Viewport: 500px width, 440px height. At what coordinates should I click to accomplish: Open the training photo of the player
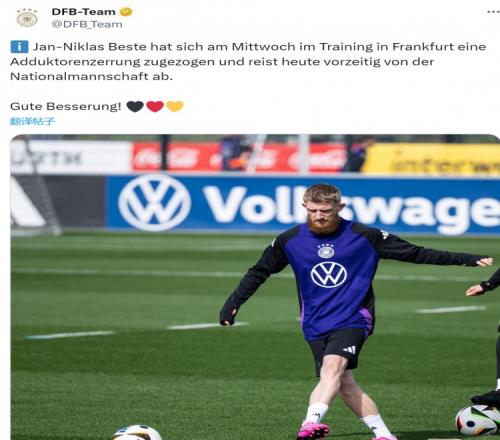point(255,287)
